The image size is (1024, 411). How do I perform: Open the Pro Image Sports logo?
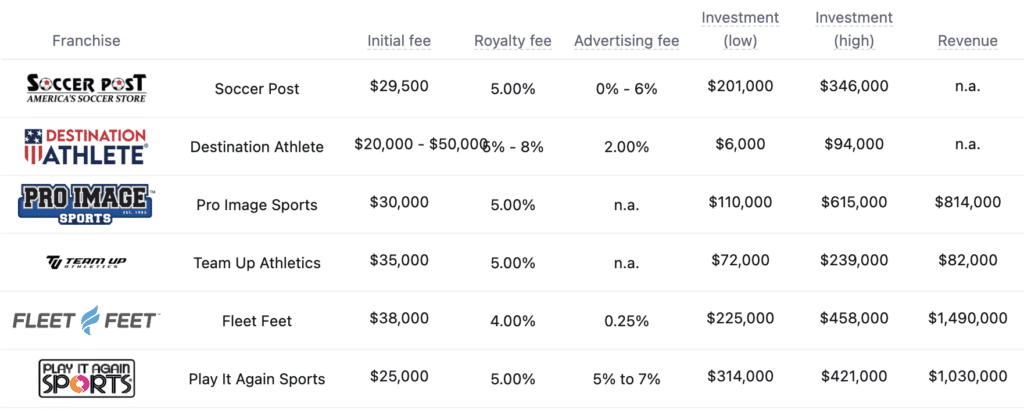tap(86, 205)
